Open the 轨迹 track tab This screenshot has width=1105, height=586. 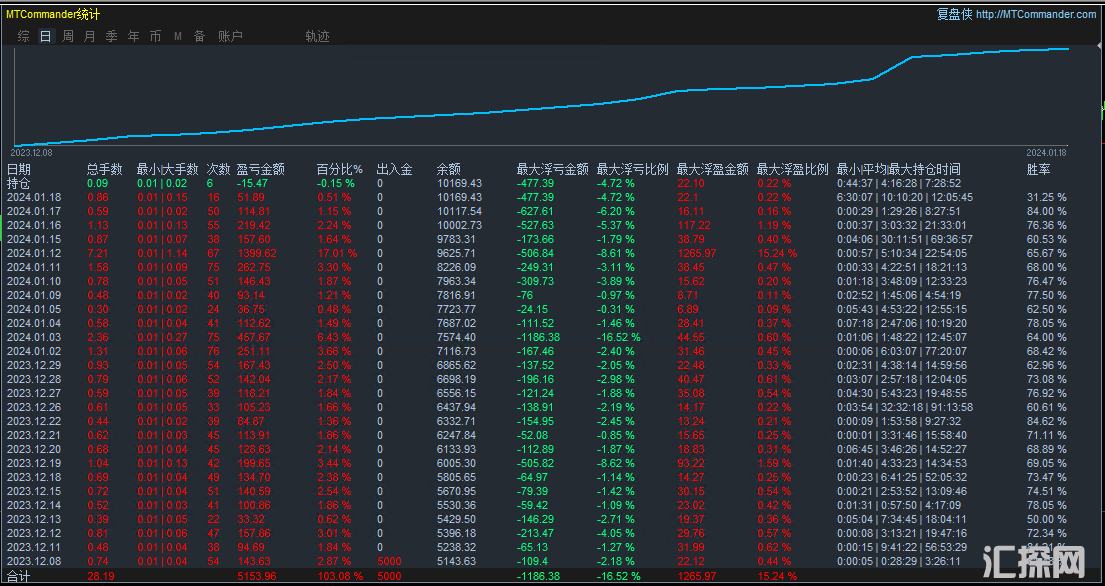(x=317, y=36)
